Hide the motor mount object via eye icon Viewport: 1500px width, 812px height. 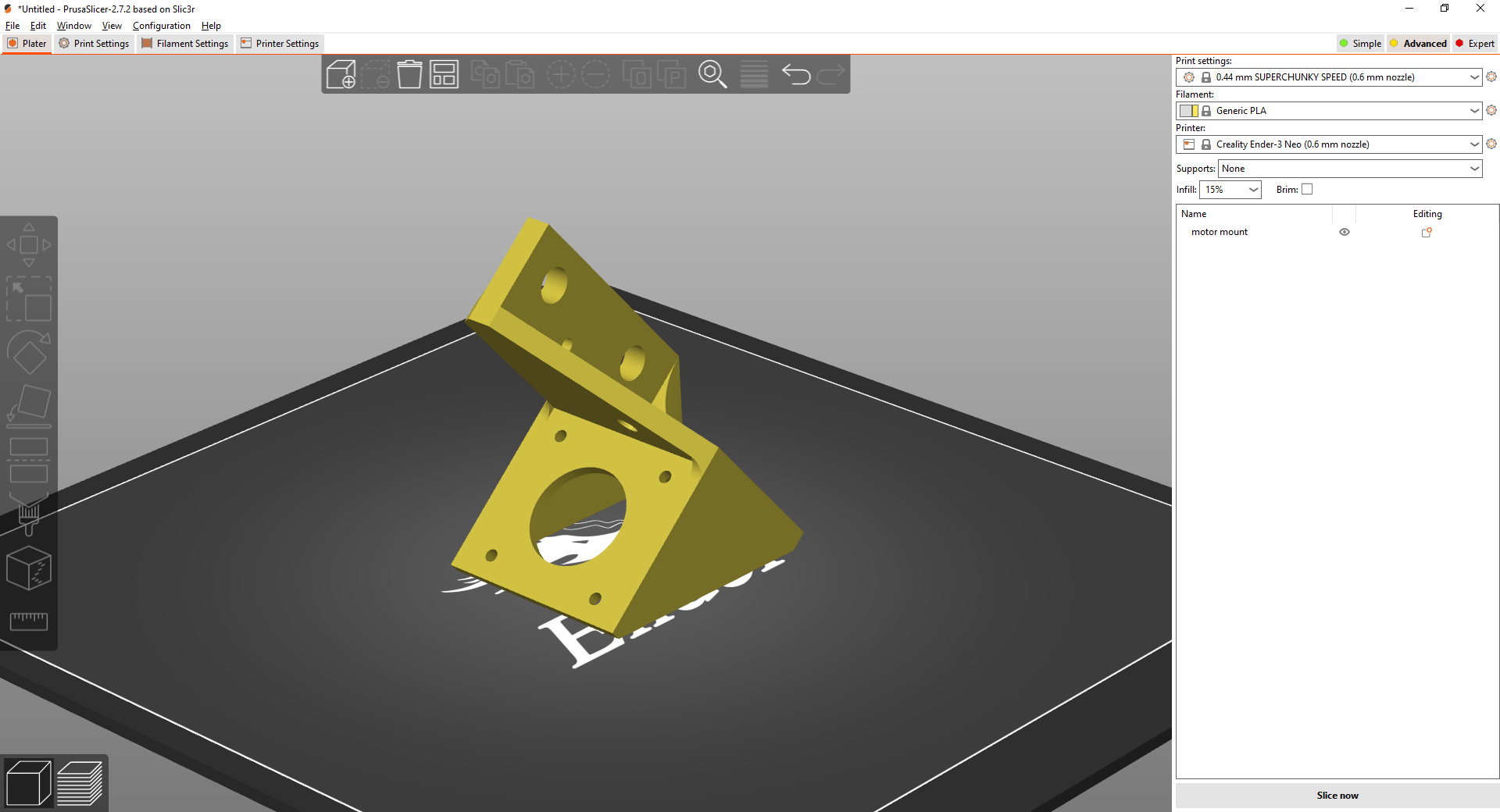click(x=1345, y=232)
